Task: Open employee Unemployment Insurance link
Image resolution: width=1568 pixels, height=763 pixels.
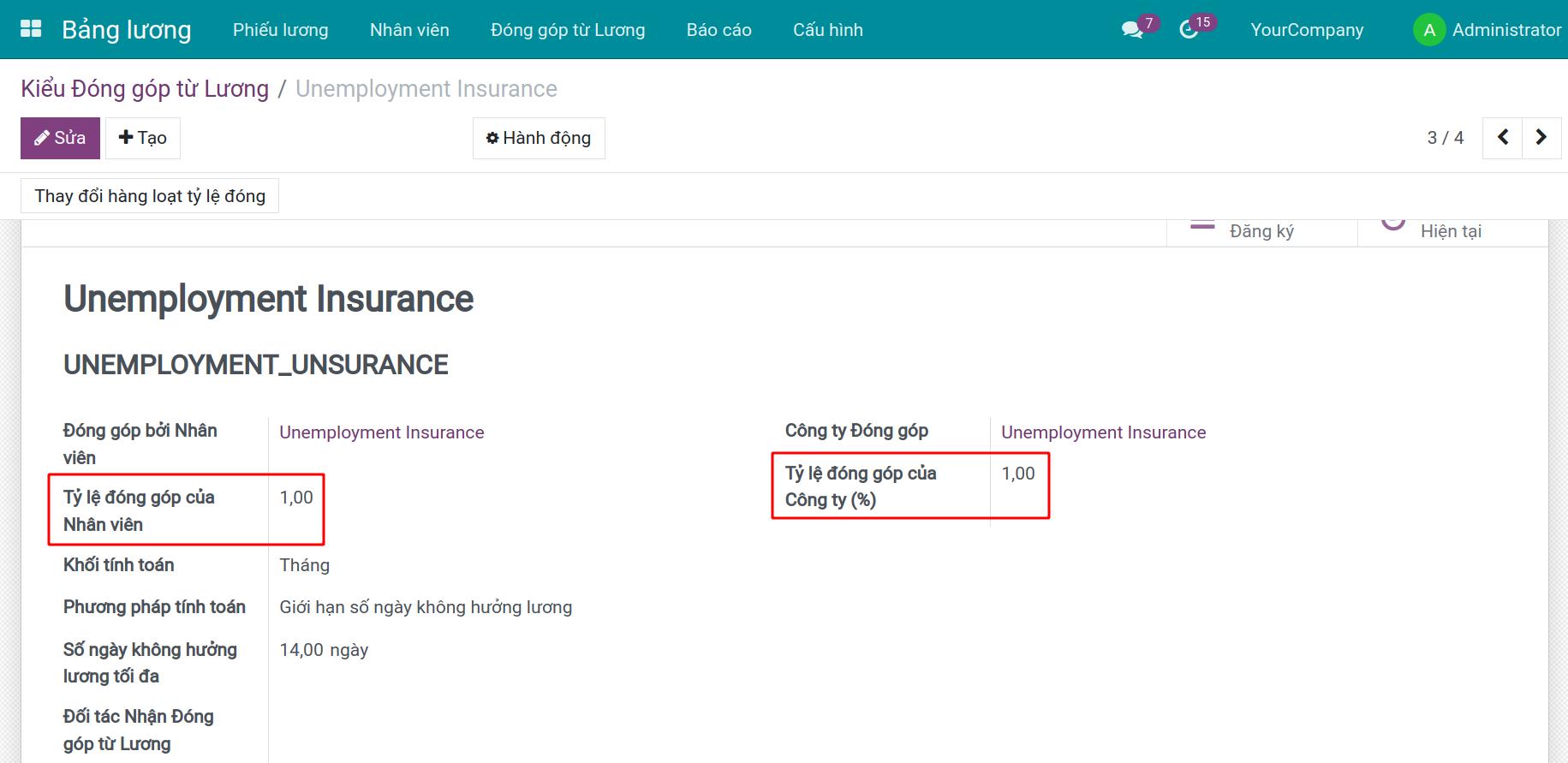Action: pos(381,432)
